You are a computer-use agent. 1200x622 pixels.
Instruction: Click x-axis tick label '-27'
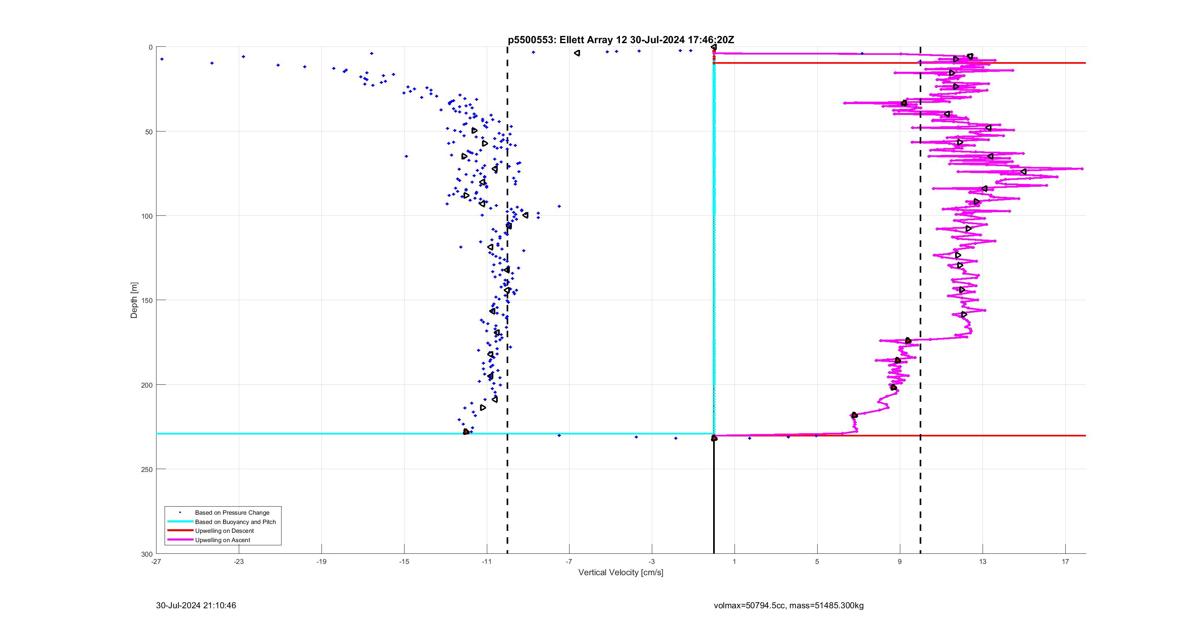pyautogui.click(x=157, y=562)
